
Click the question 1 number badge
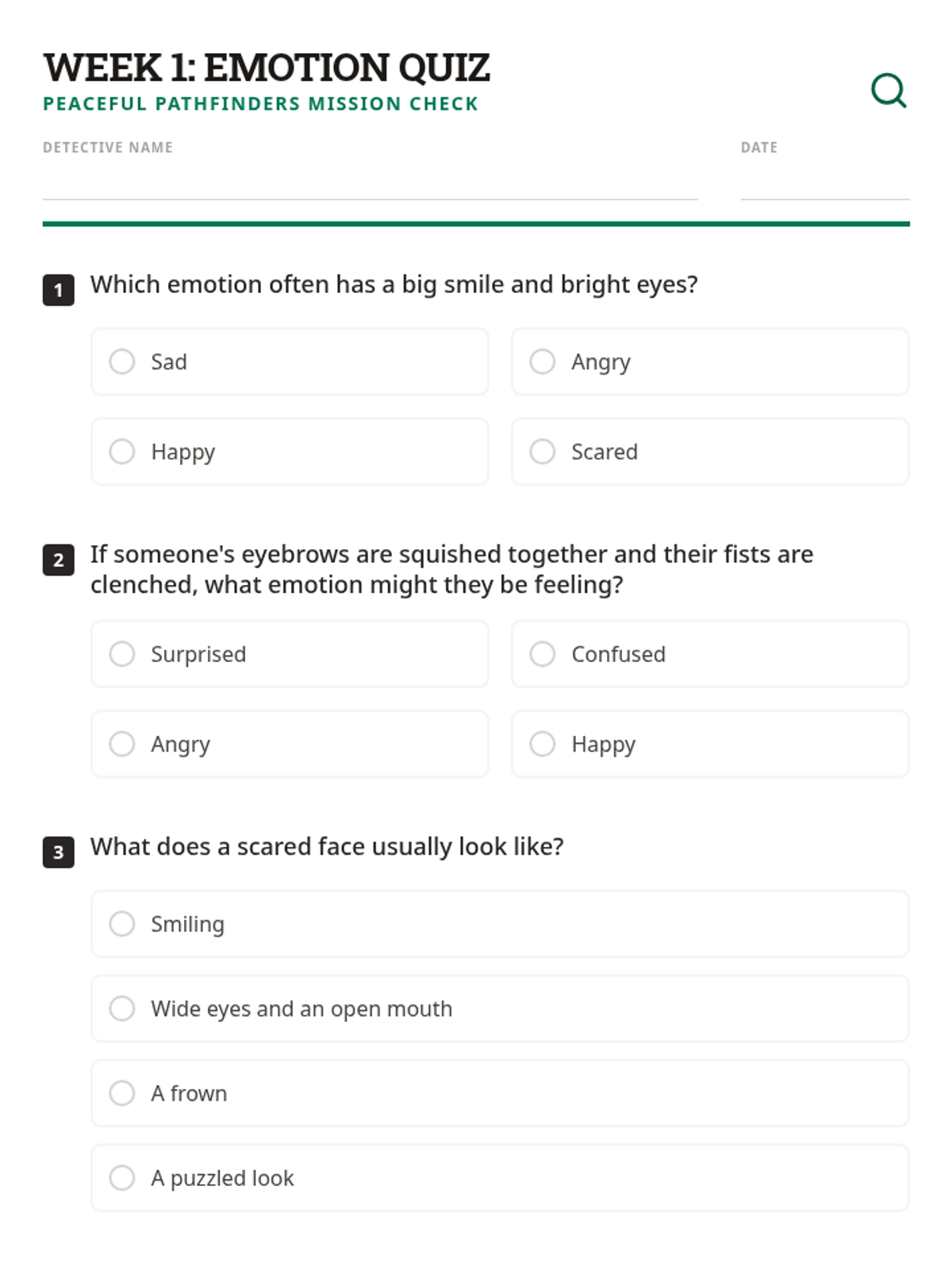point(59,291)
